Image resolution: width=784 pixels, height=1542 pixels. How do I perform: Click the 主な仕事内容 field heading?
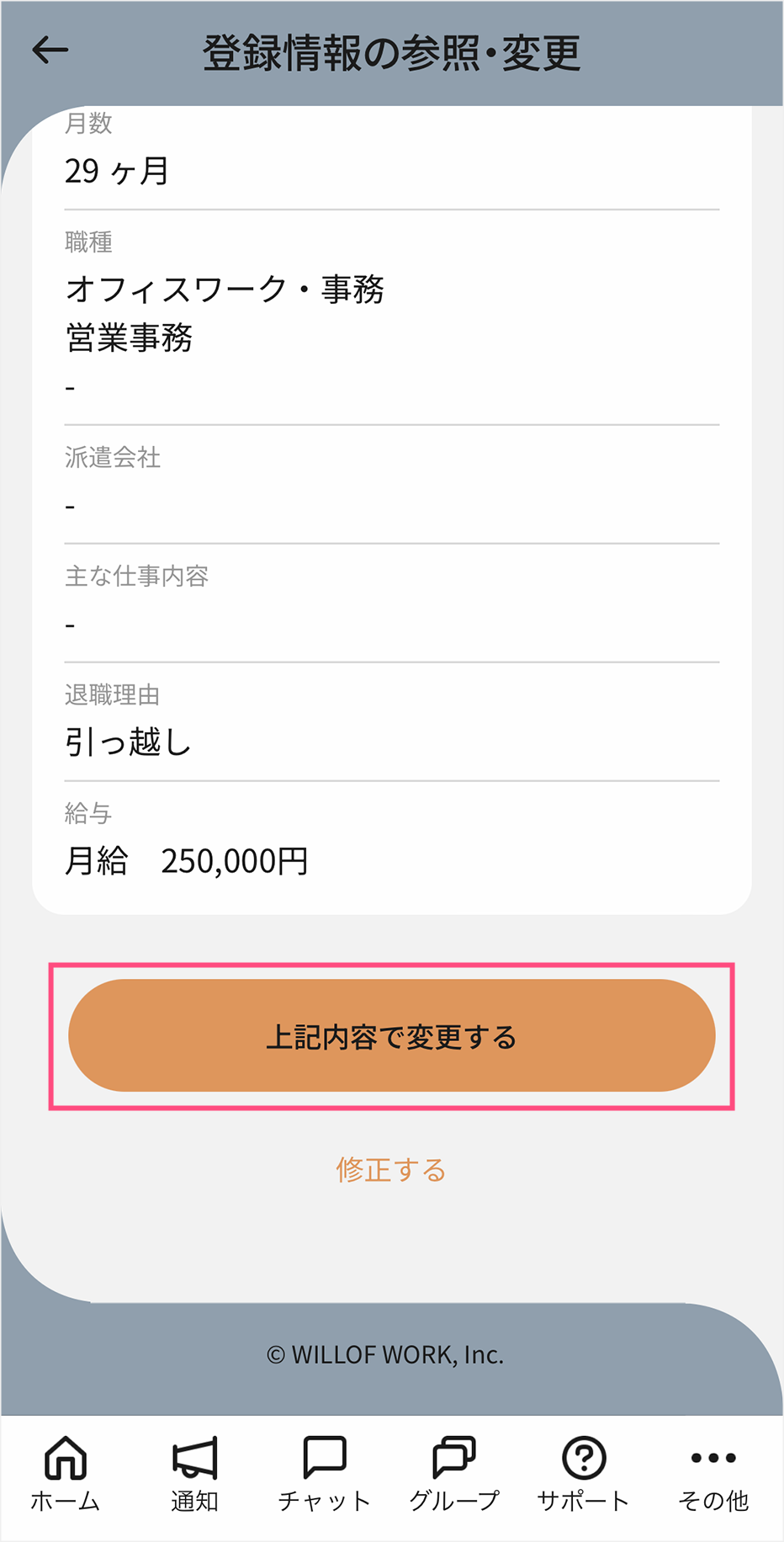click(x=136, y=576)
